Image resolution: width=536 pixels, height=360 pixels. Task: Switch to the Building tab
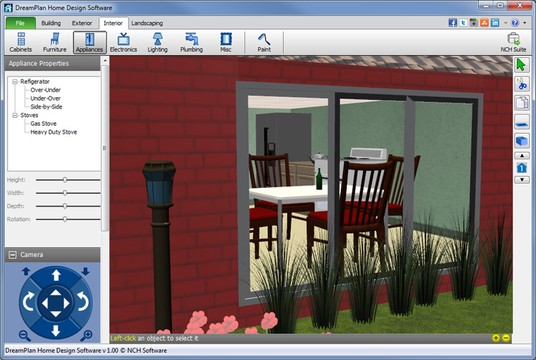point(51,23)
